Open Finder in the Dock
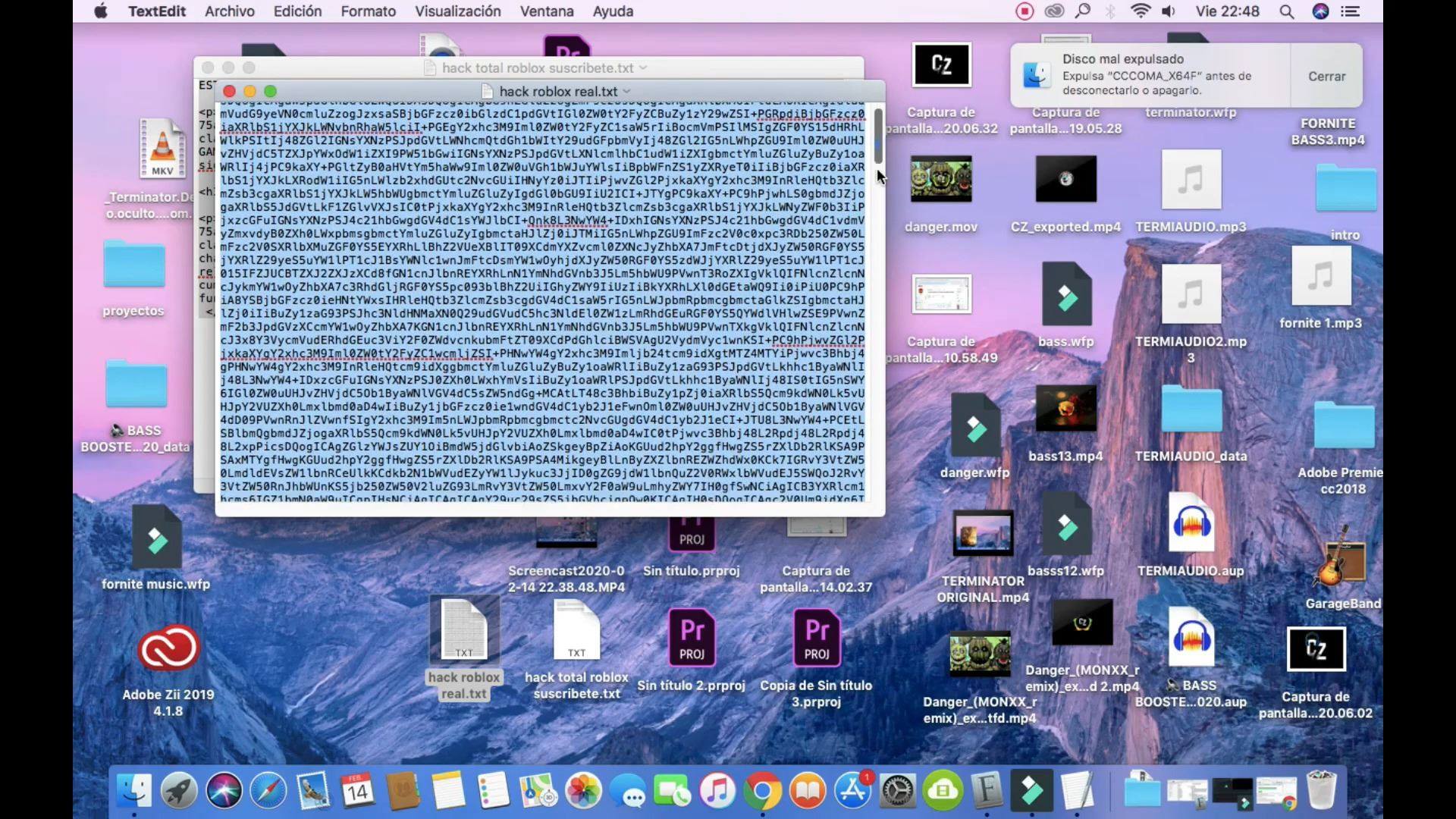 [135, 792]
